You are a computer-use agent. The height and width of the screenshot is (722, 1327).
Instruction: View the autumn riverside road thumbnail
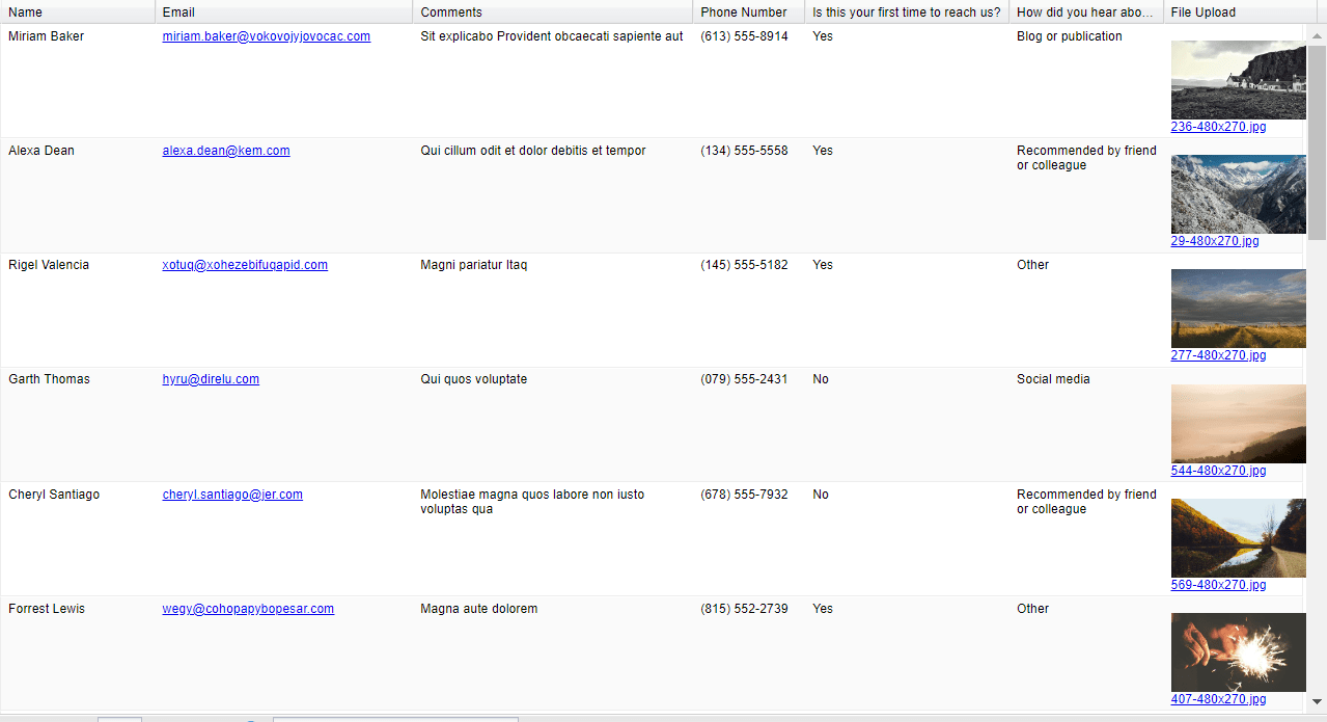pos(1238,538)
